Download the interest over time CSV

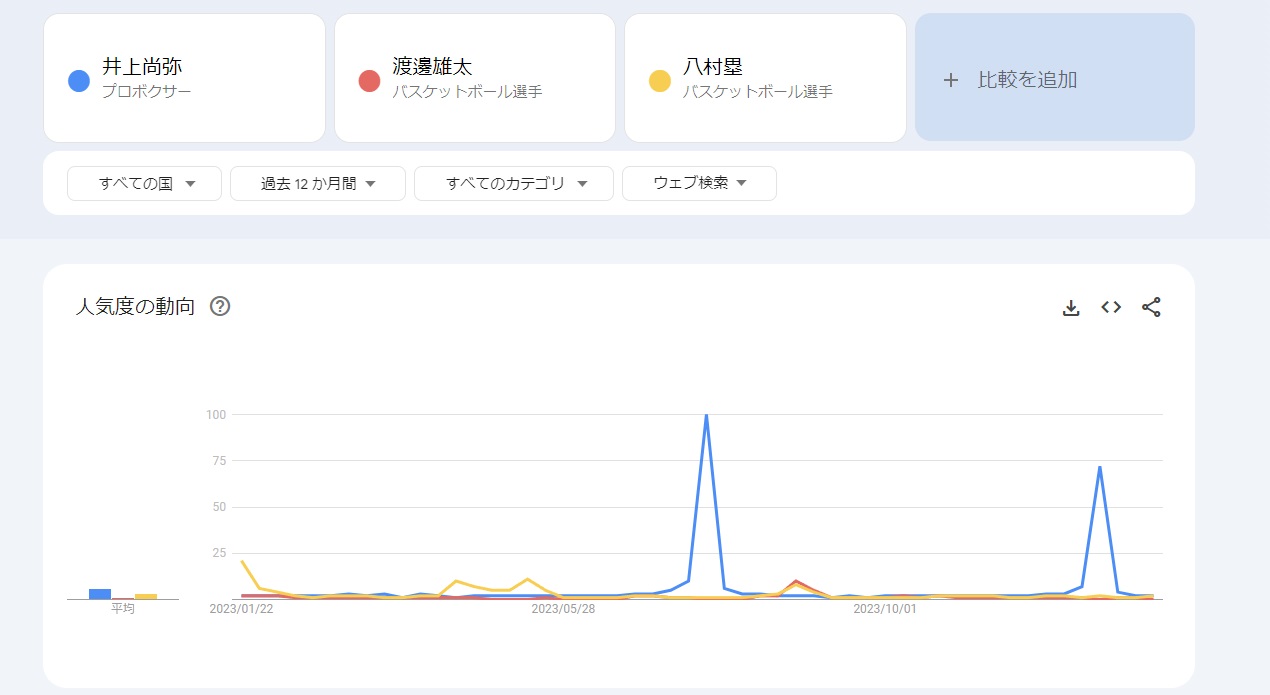(1071, 308)
